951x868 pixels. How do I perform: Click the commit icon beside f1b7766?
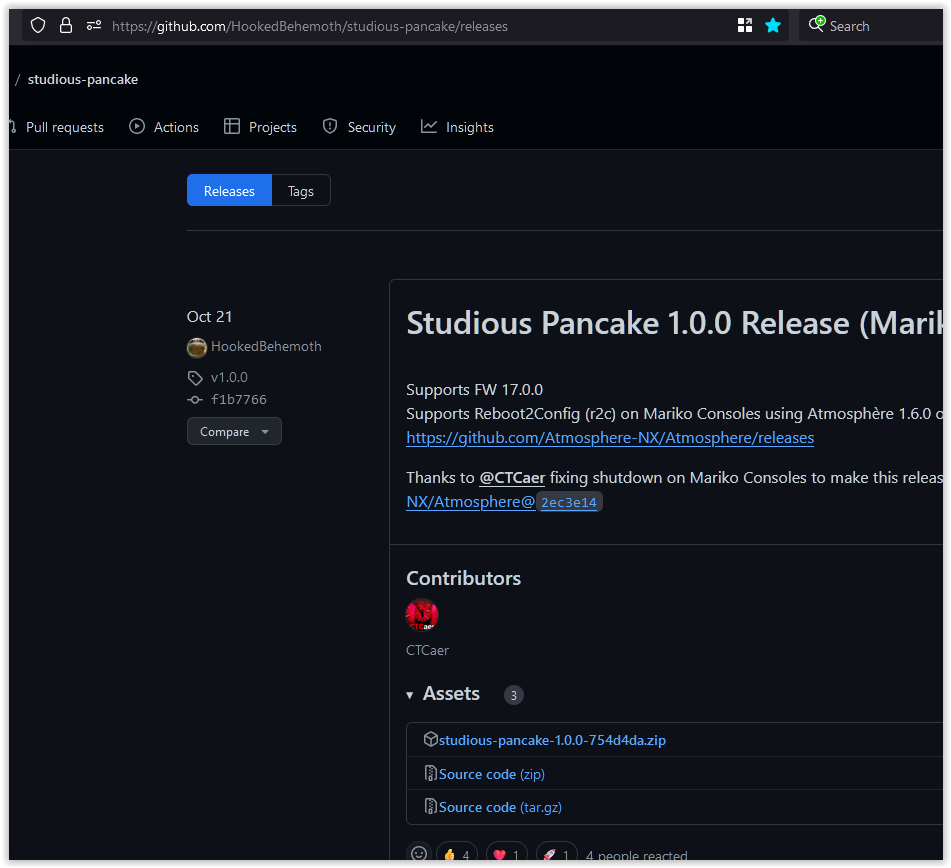coord(195,400)
